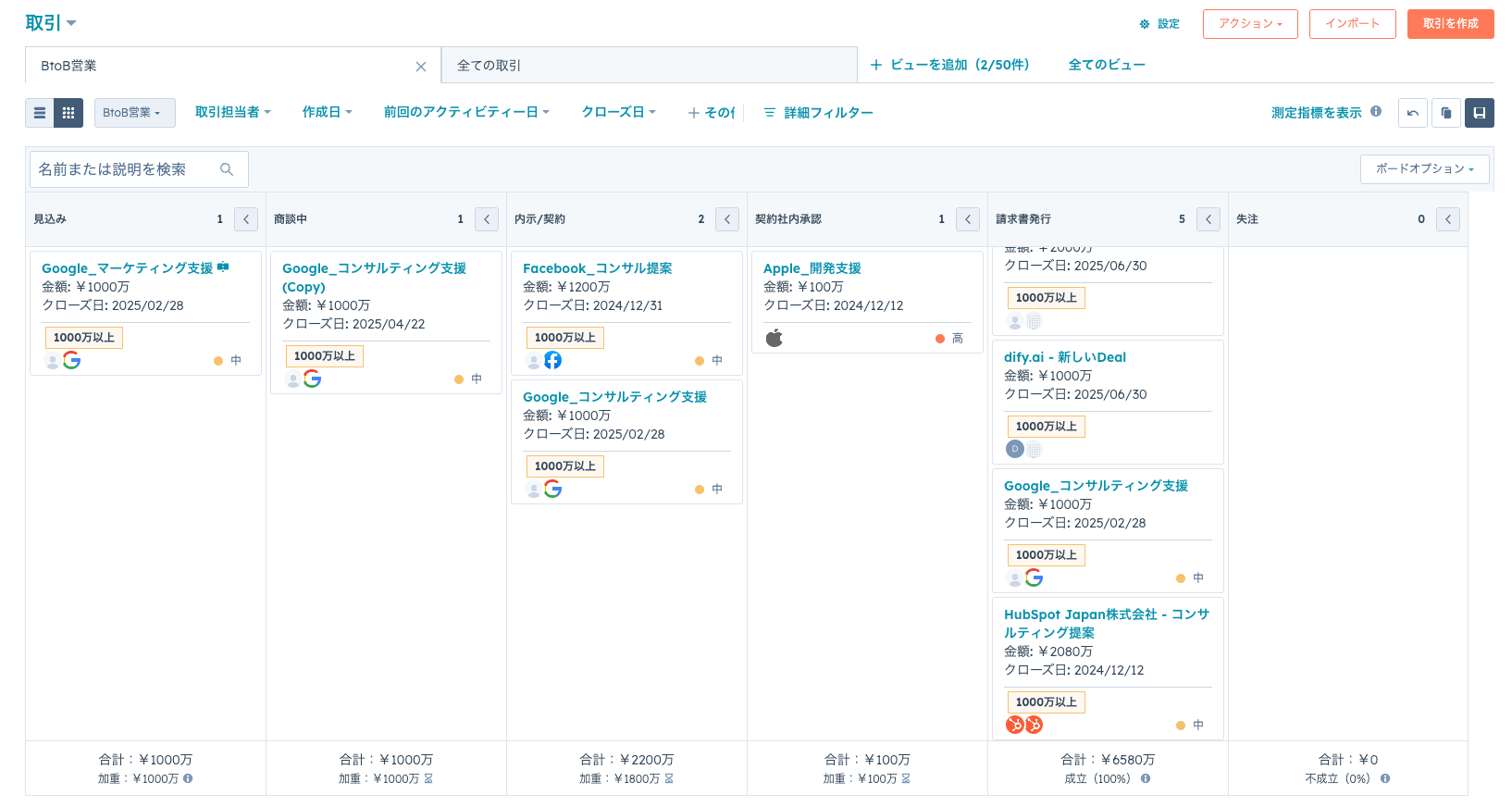Click the + その他 filter button
This screenshot has width=1512, height=807.
711,113
